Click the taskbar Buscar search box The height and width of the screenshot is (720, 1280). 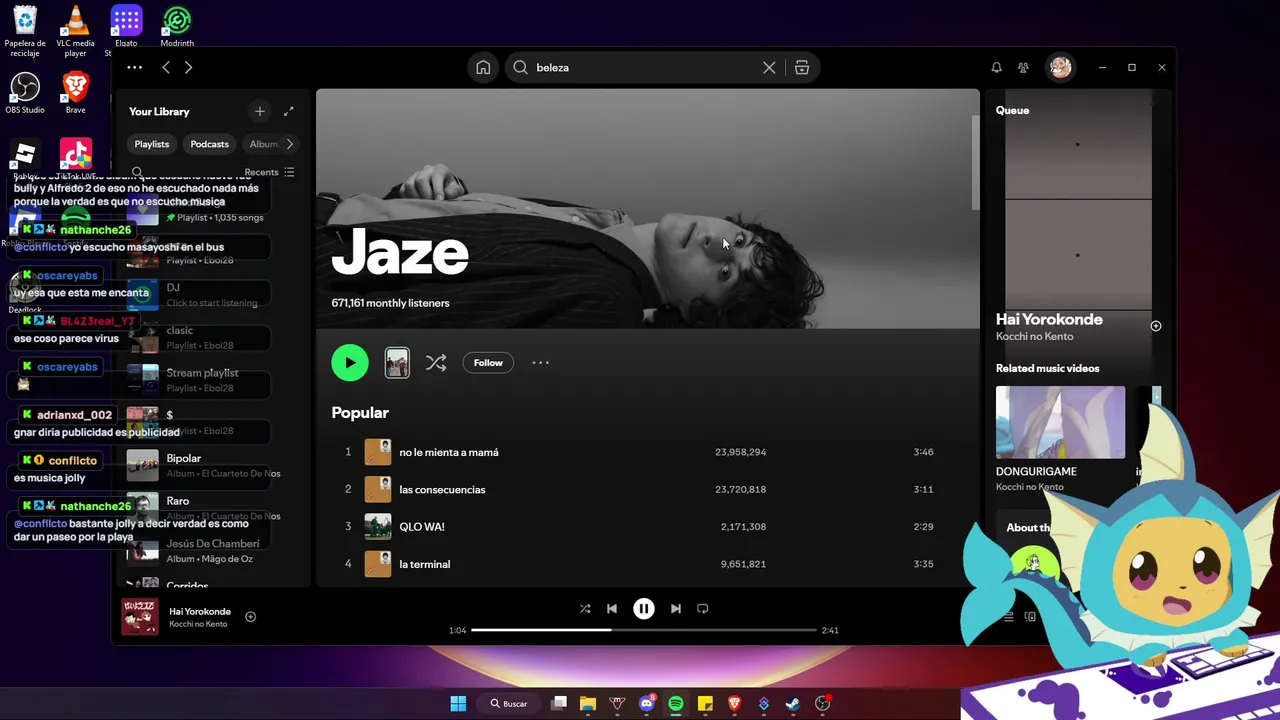510,703
